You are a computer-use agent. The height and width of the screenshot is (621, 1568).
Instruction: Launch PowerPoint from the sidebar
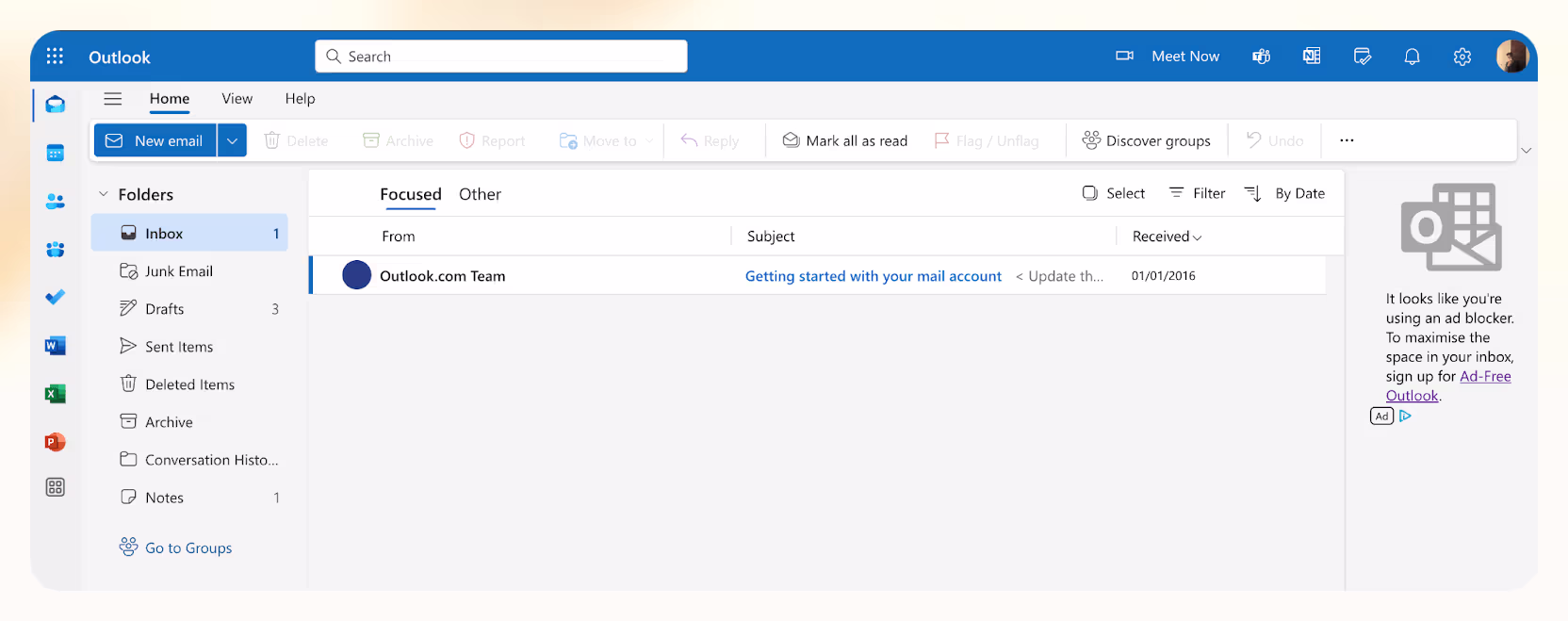[x=56, y=442]
